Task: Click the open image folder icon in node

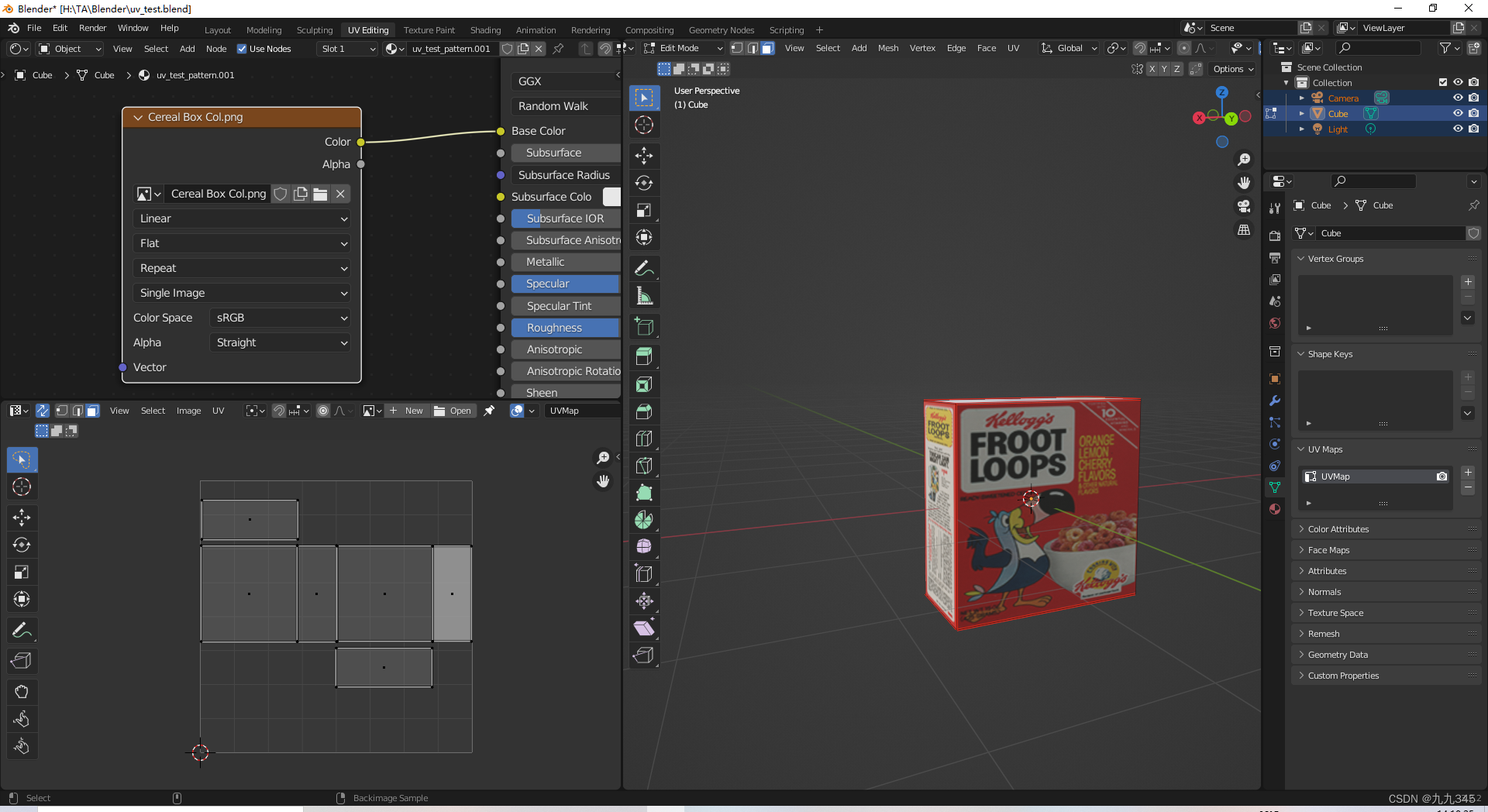Action: pyautogui.click(x=320, y=194)
